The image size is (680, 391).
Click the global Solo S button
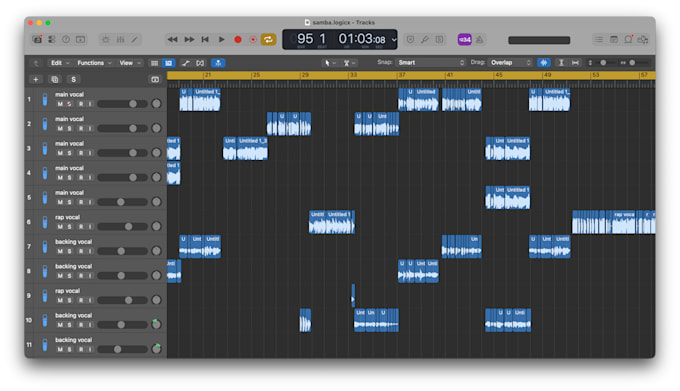(x=73, y=79)
